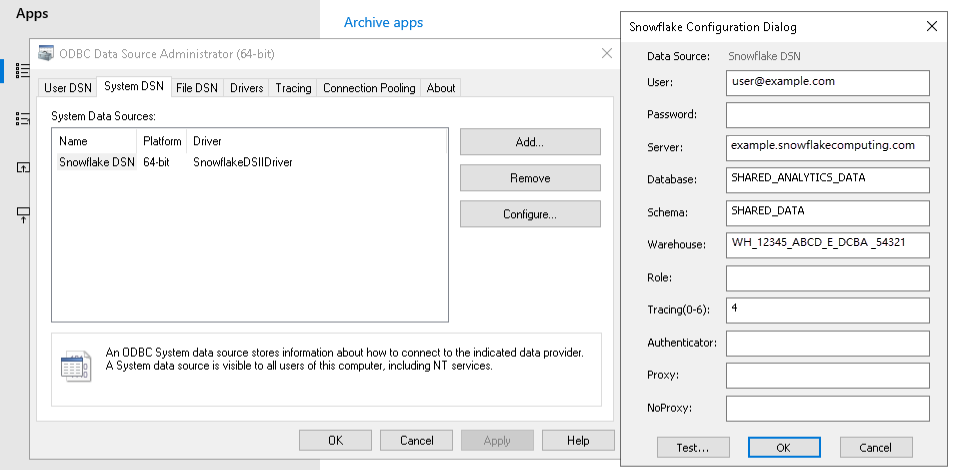955x470 pixels.
Task: Click the Configure... button
Action: pos(530,214)
